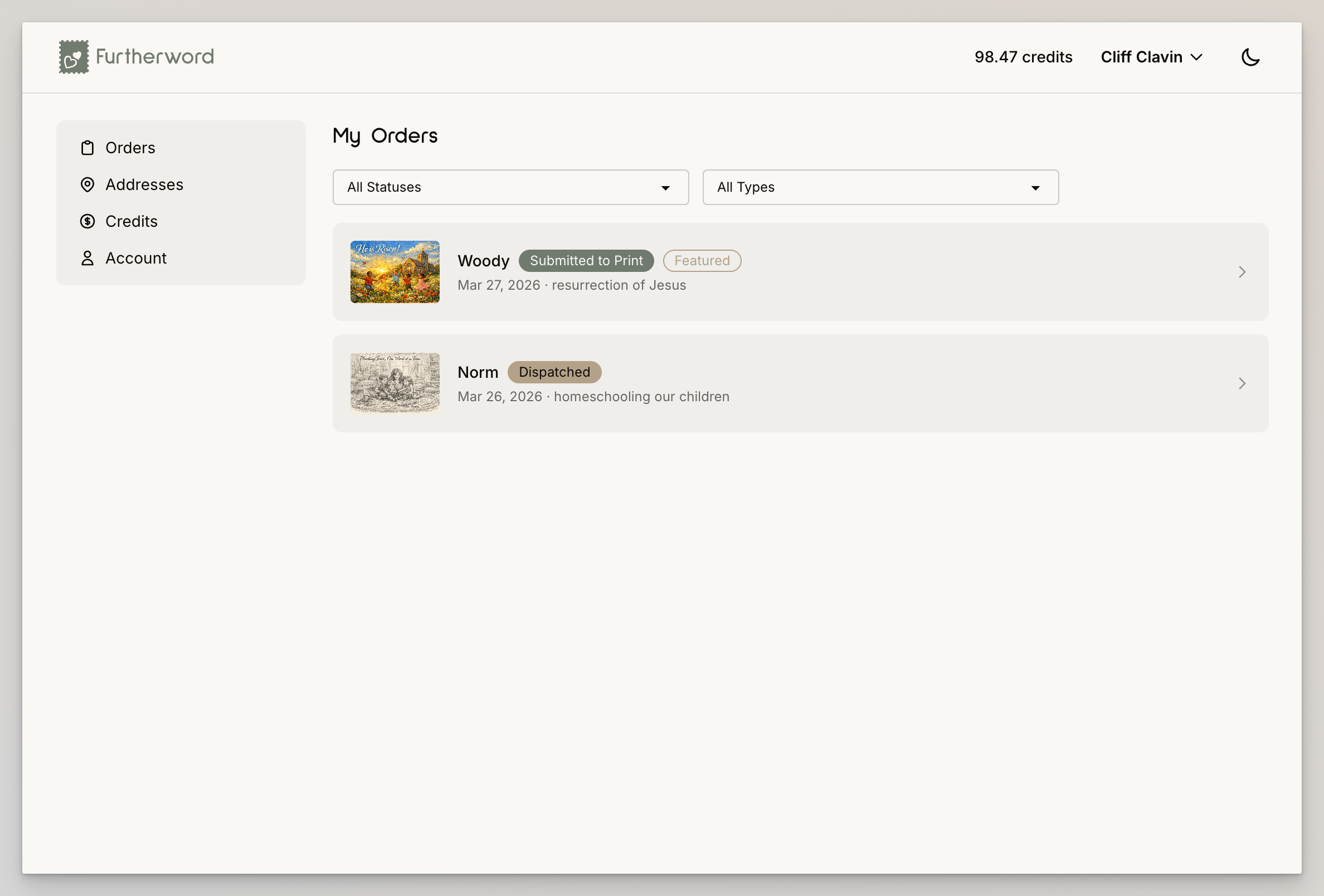Open the Norm order via chevron arrow
This screenshot has width=1324, height=896.
(1242, 383)
